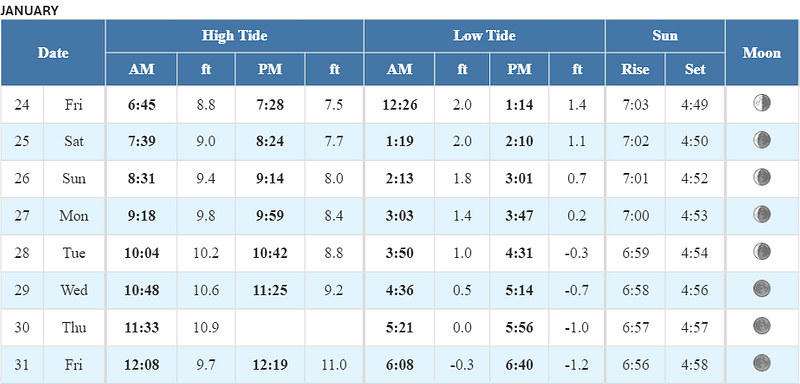Select the 6:45 high tide time on Friday 24
This screenshot has width=800, height=384.
click(141, 105)
